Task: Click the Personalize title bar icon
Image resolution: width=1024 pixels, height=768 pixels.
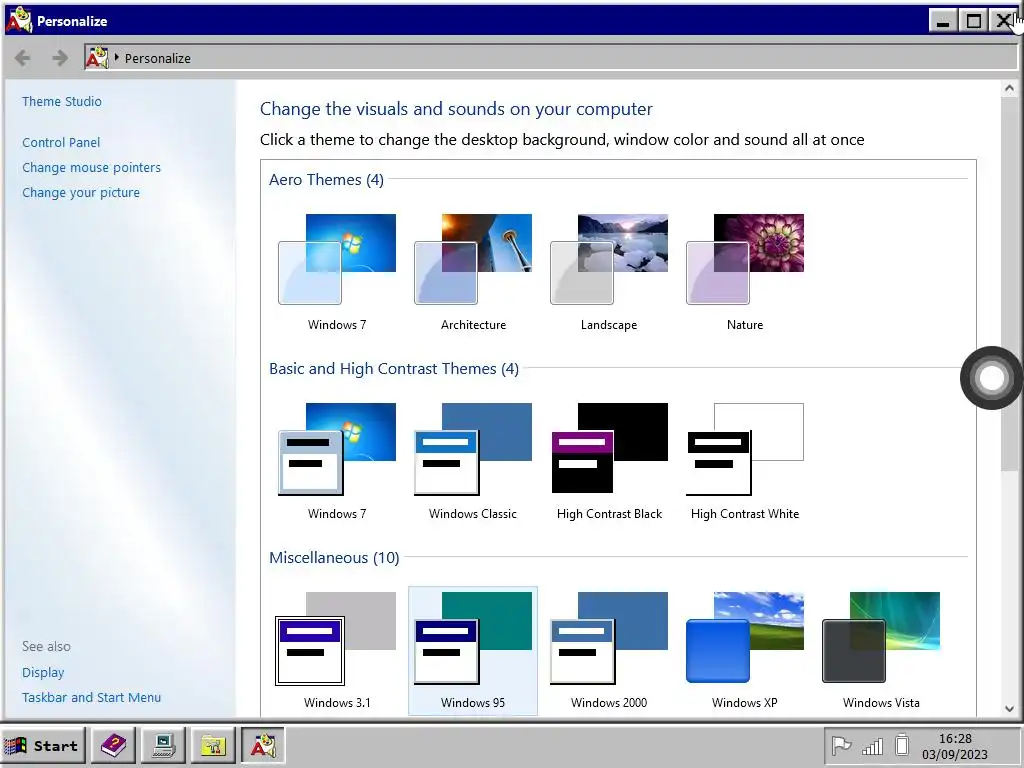Action: pos(19,20)
